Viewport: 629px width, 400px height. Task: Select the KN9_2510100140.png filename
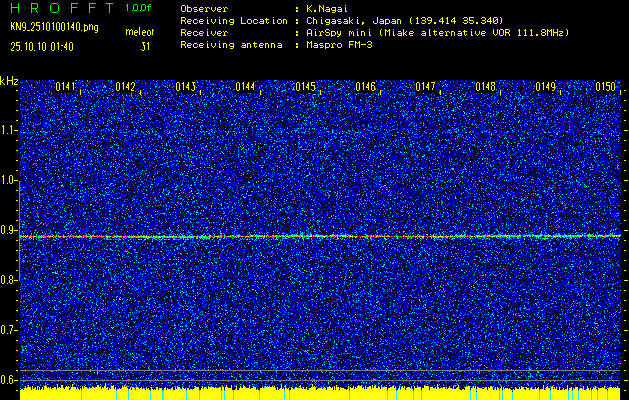point(56,27)
